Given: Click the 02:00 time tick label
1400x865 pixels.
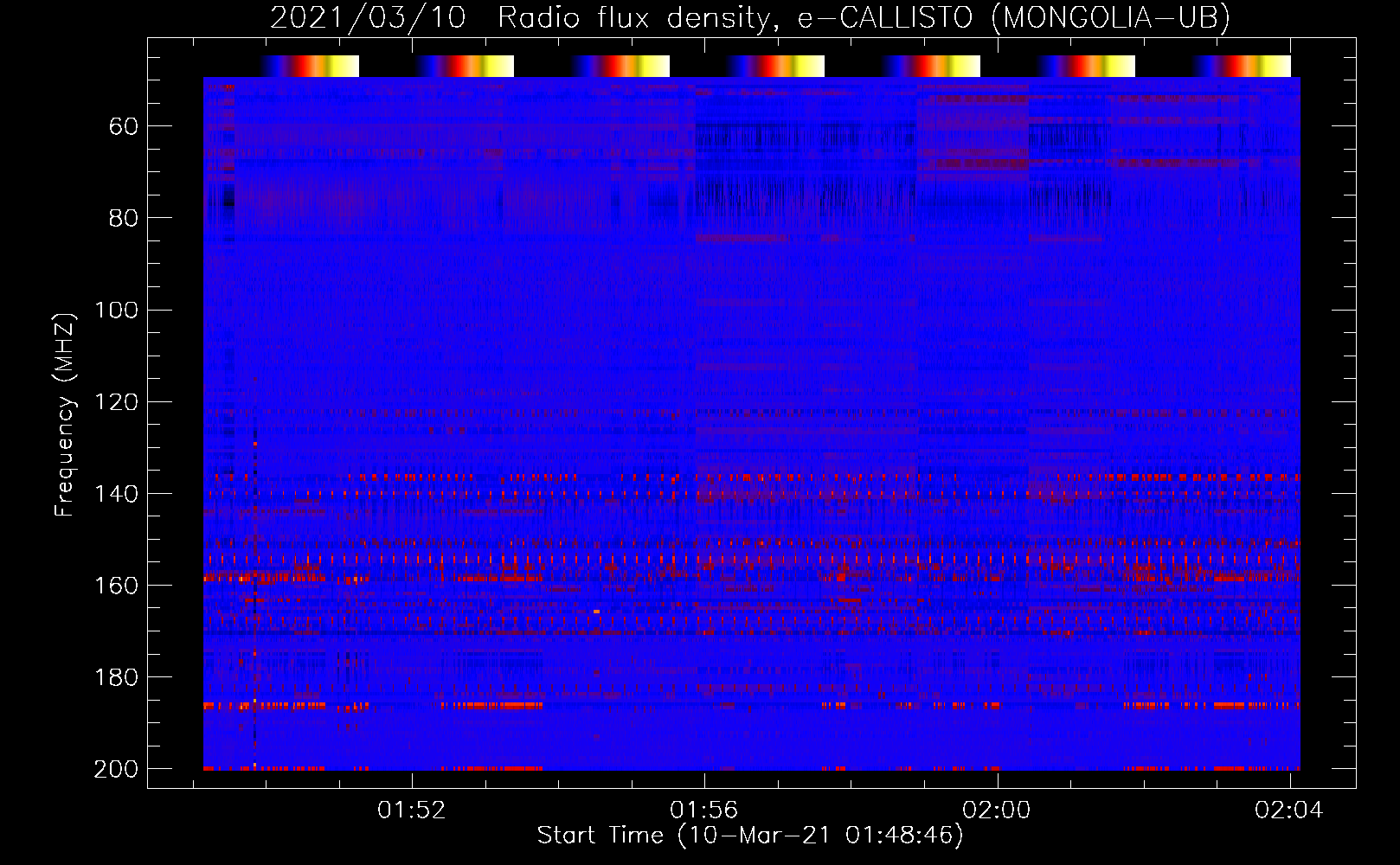Looking at the screenshot, I should (997, 811).
